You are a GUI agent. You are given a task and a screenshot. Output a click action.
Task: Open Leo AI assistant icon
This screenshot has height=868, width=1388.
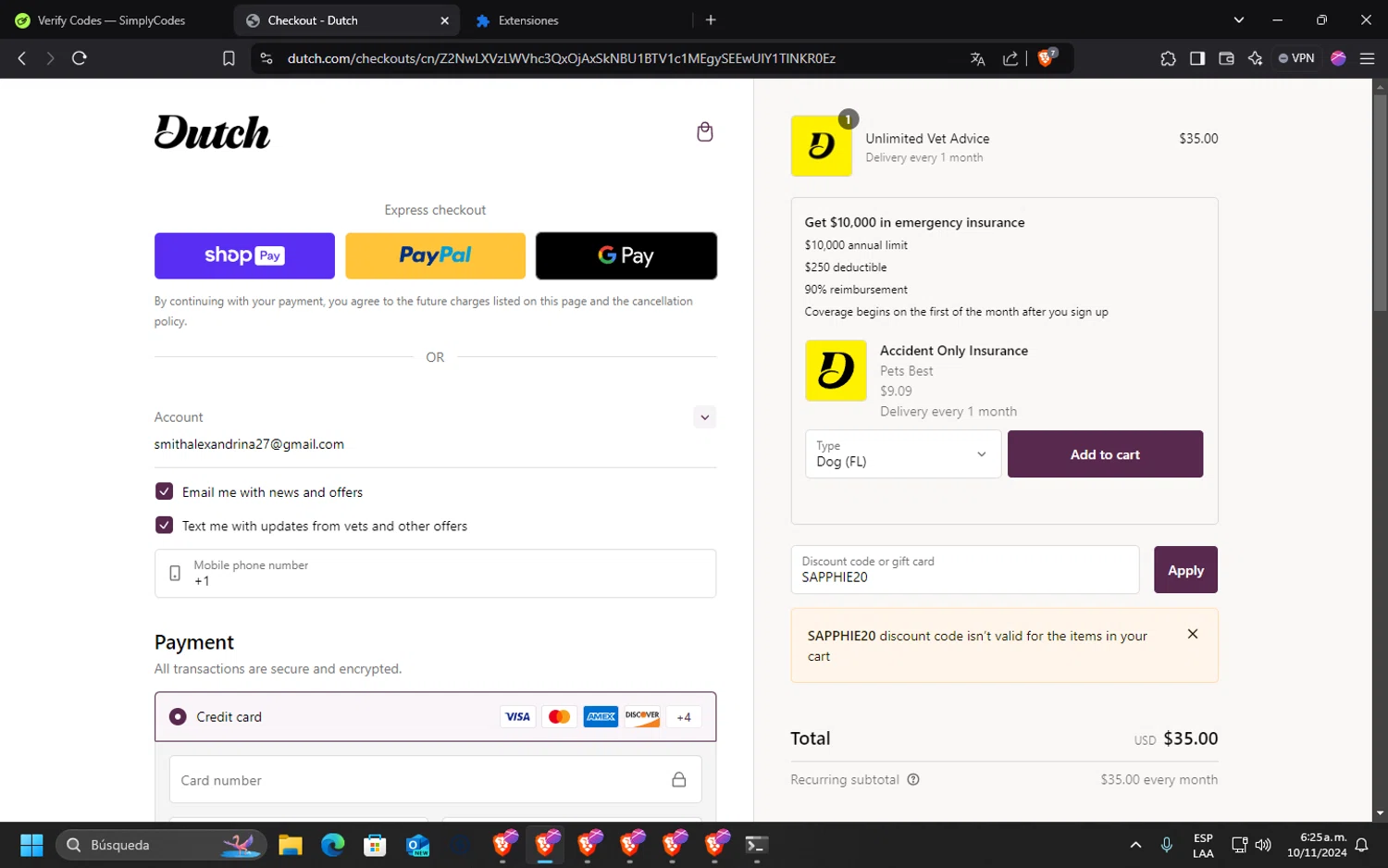1255,58
